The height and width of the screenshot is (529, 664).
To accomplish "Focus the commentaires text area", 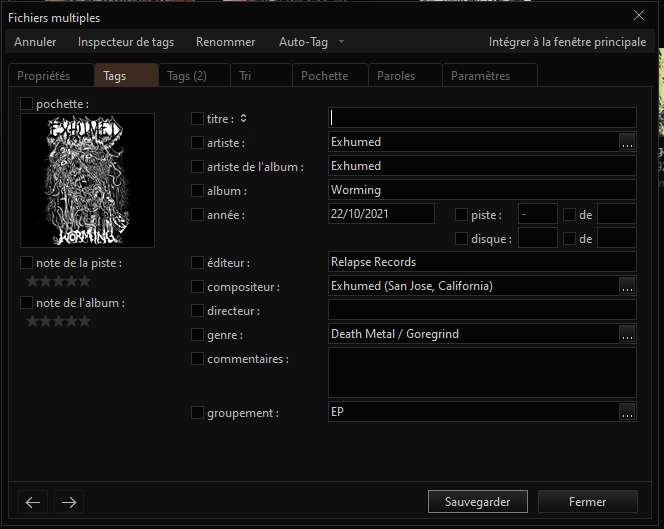I will coord(482,373).
